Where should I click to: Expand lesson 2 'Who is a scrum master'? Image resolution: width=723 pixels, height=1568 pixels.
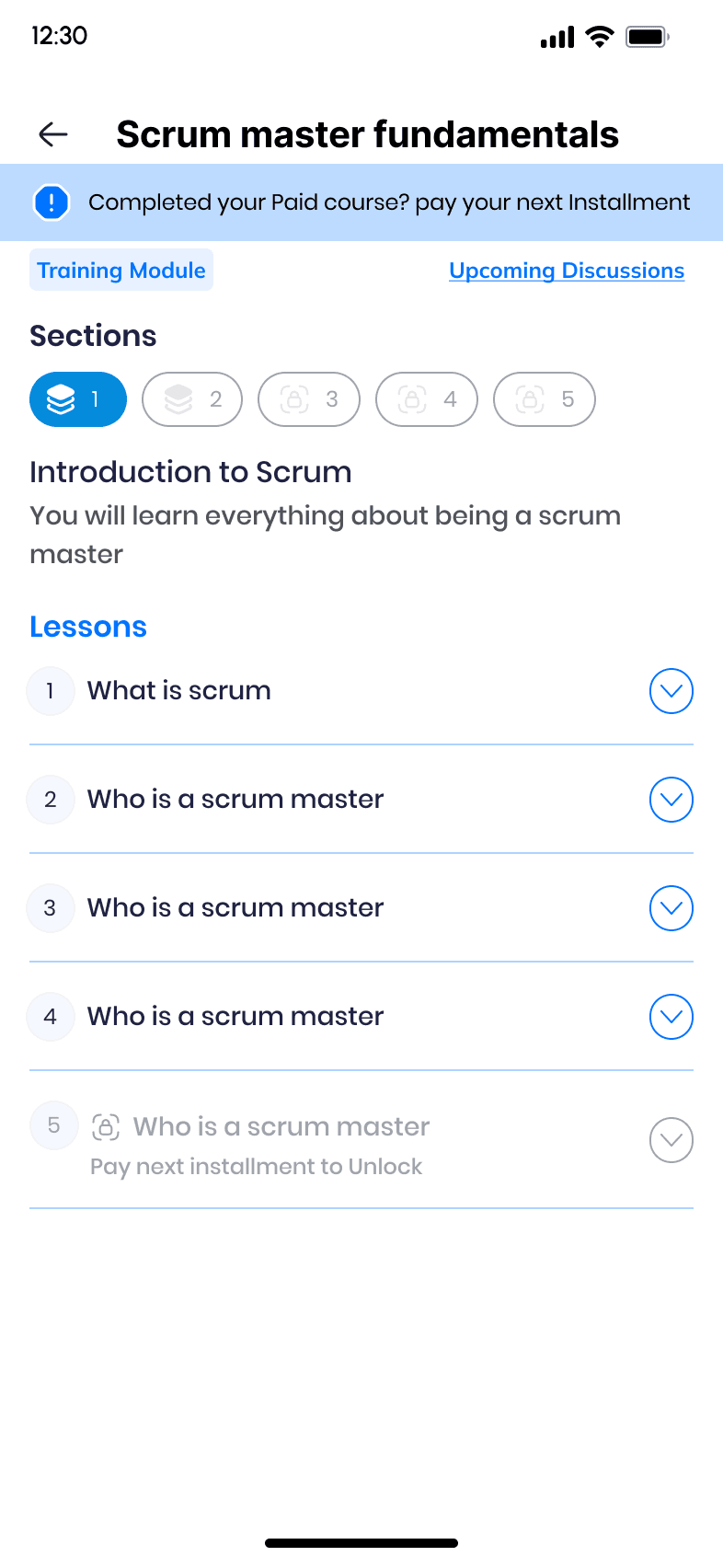tap(671, 800)
